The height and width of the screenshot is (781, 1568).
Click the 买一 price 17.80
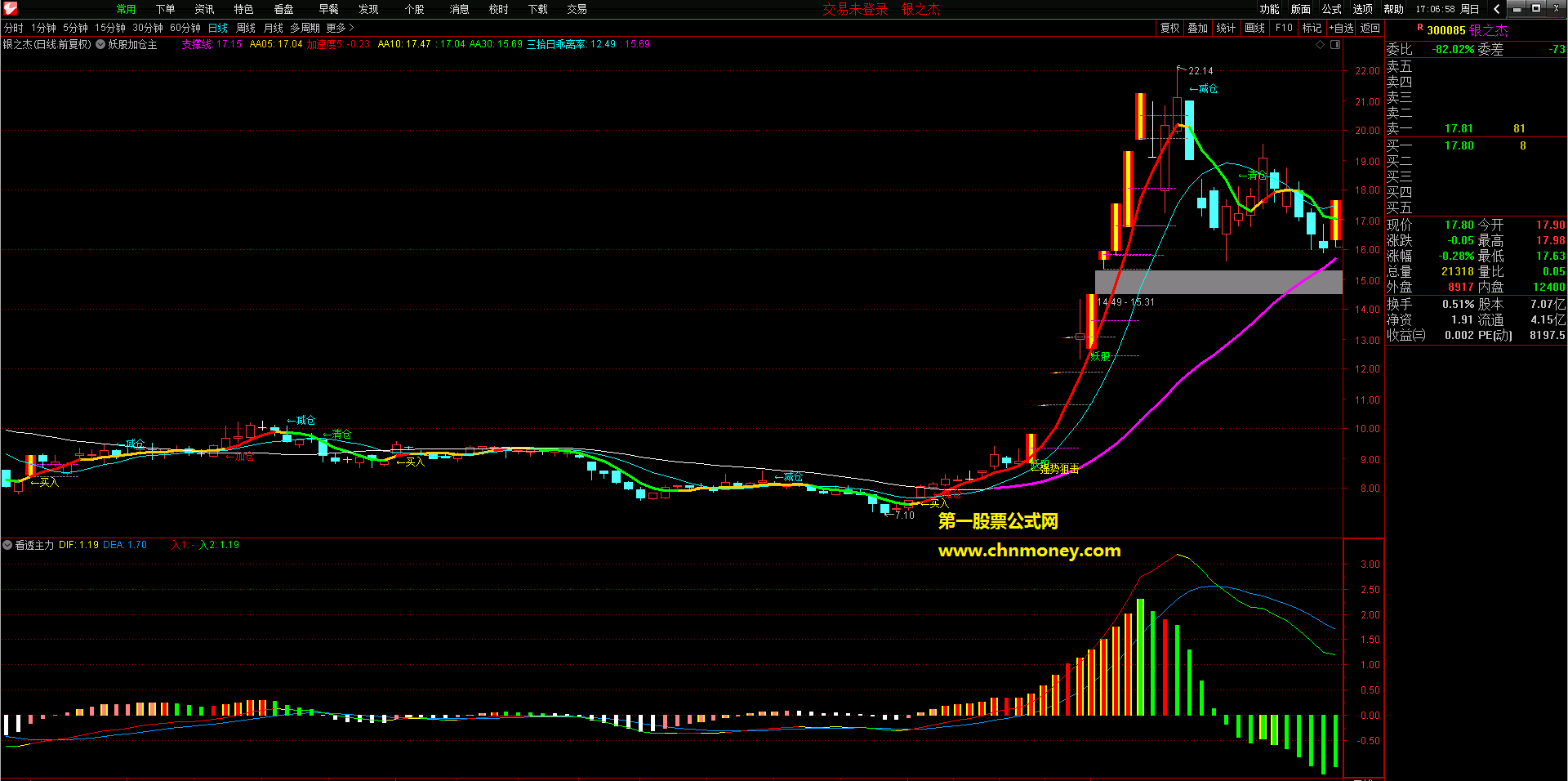1459,145
